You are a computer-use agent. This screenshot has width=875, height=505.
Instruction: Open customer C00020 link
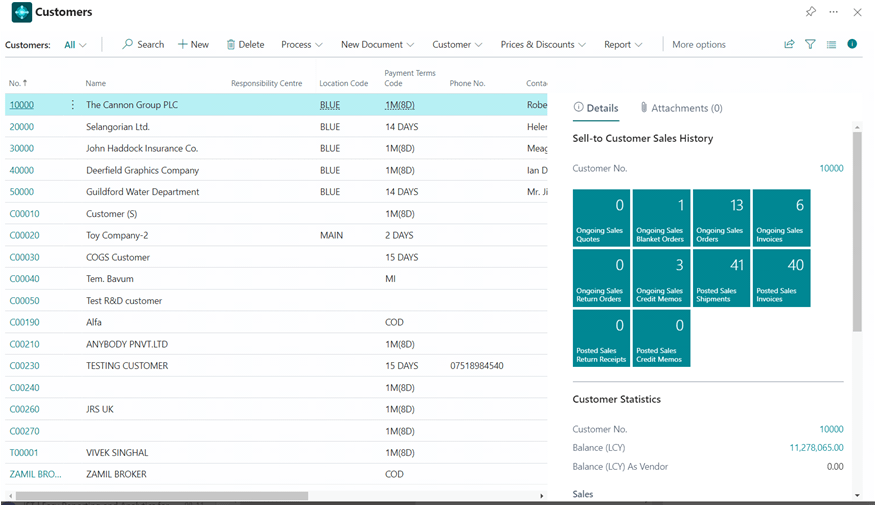tap(25, 235)
